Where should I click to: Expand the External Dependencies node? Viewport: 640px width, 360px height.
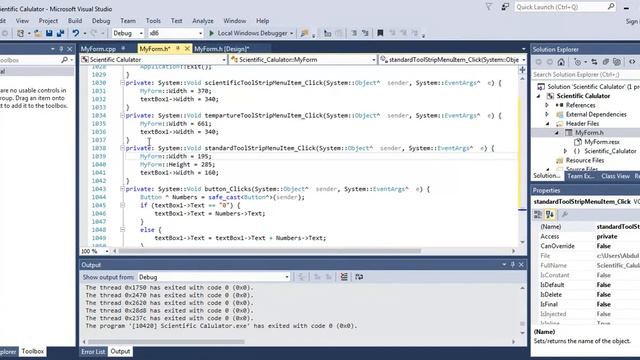point(547,115)
